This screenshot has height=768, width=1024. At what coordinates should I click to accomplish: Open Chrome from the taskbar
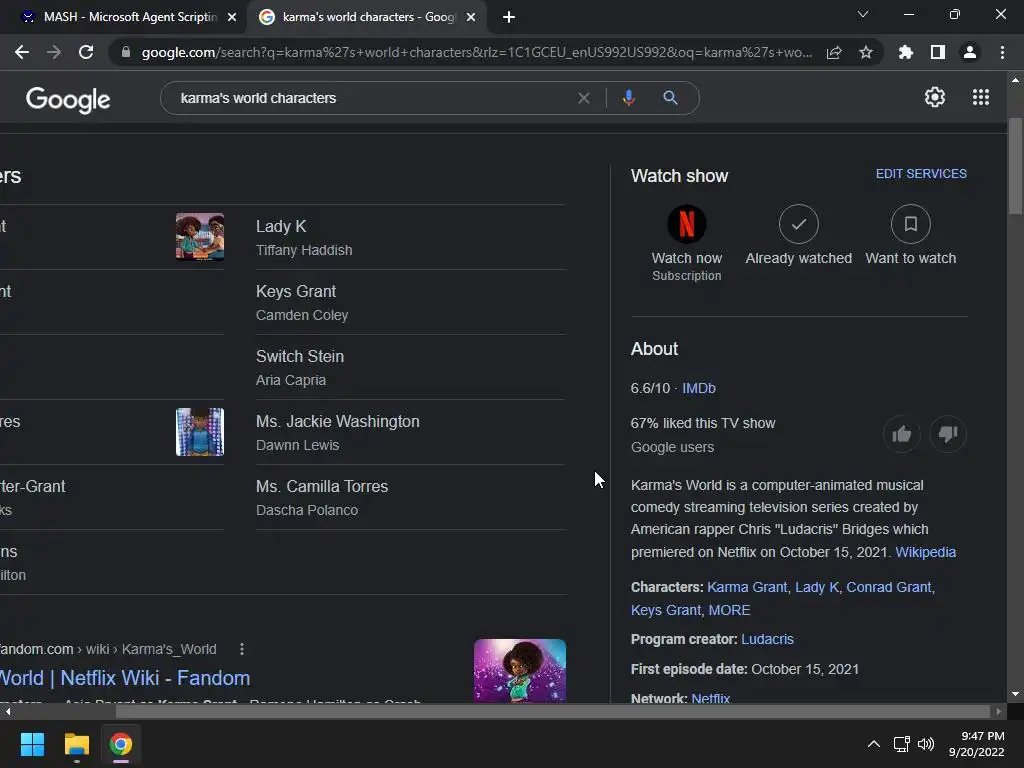coord(120,744)
